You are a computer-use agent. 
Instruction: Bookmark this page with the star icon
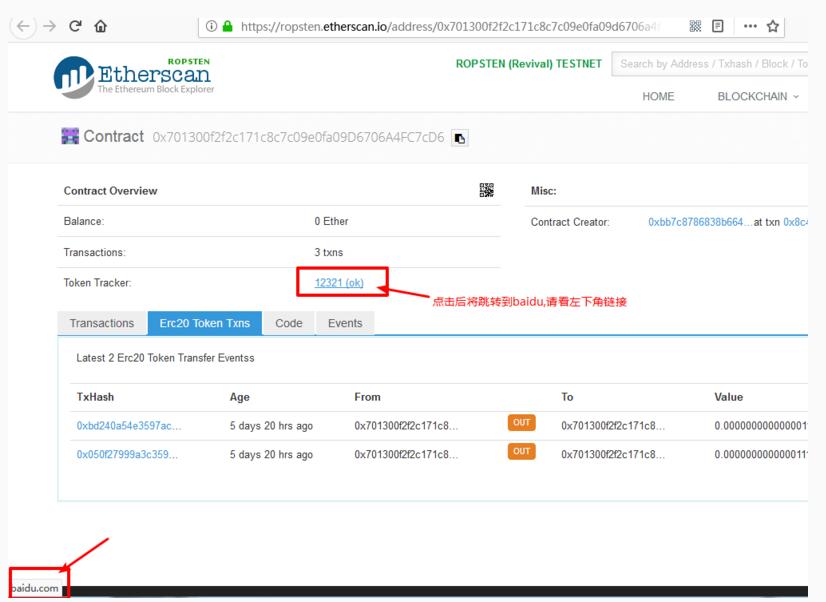tap(773, 26)
